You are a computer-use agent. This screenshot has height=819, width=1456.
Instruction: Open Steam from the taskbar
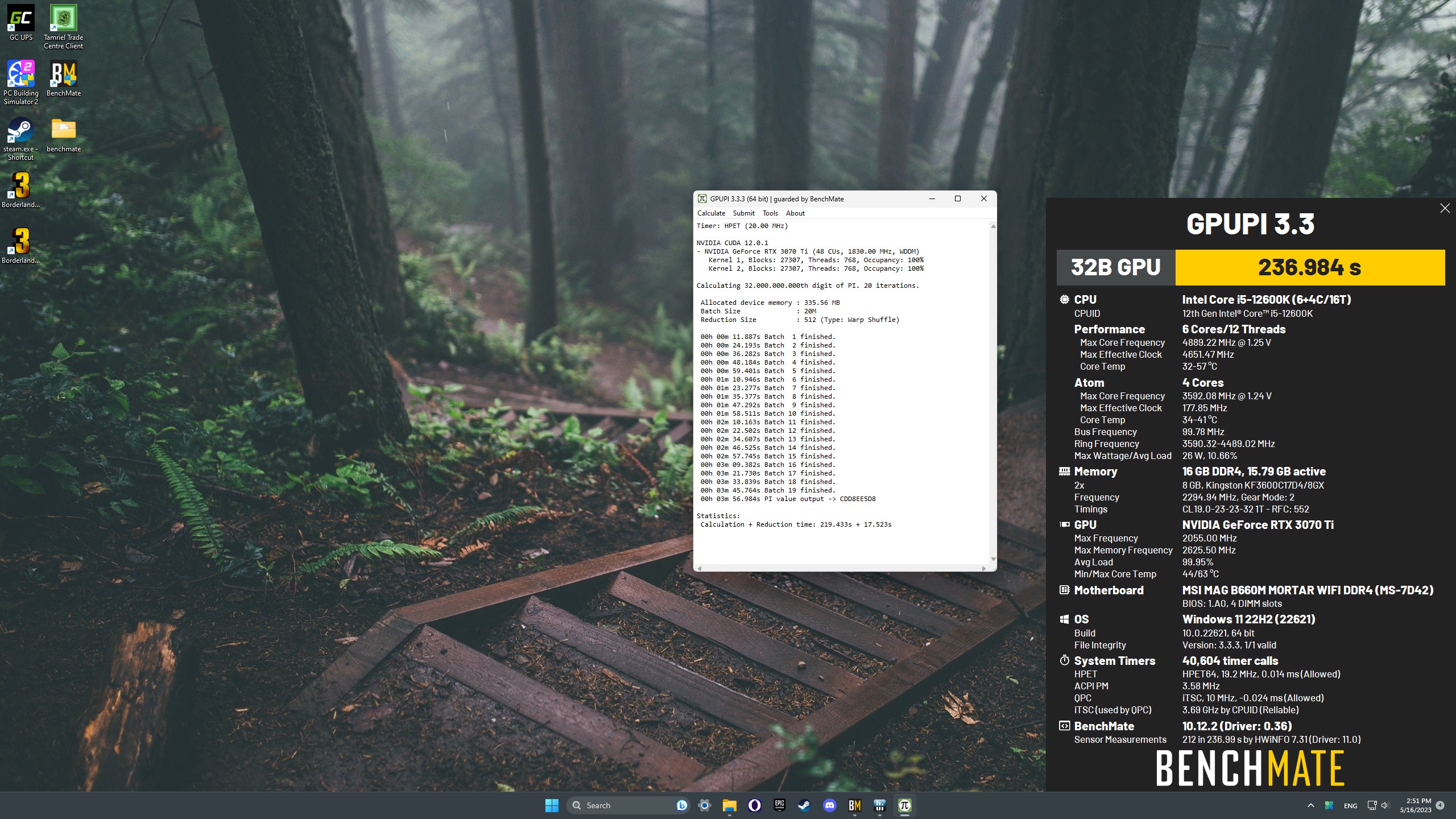click(x=805, y=805)
